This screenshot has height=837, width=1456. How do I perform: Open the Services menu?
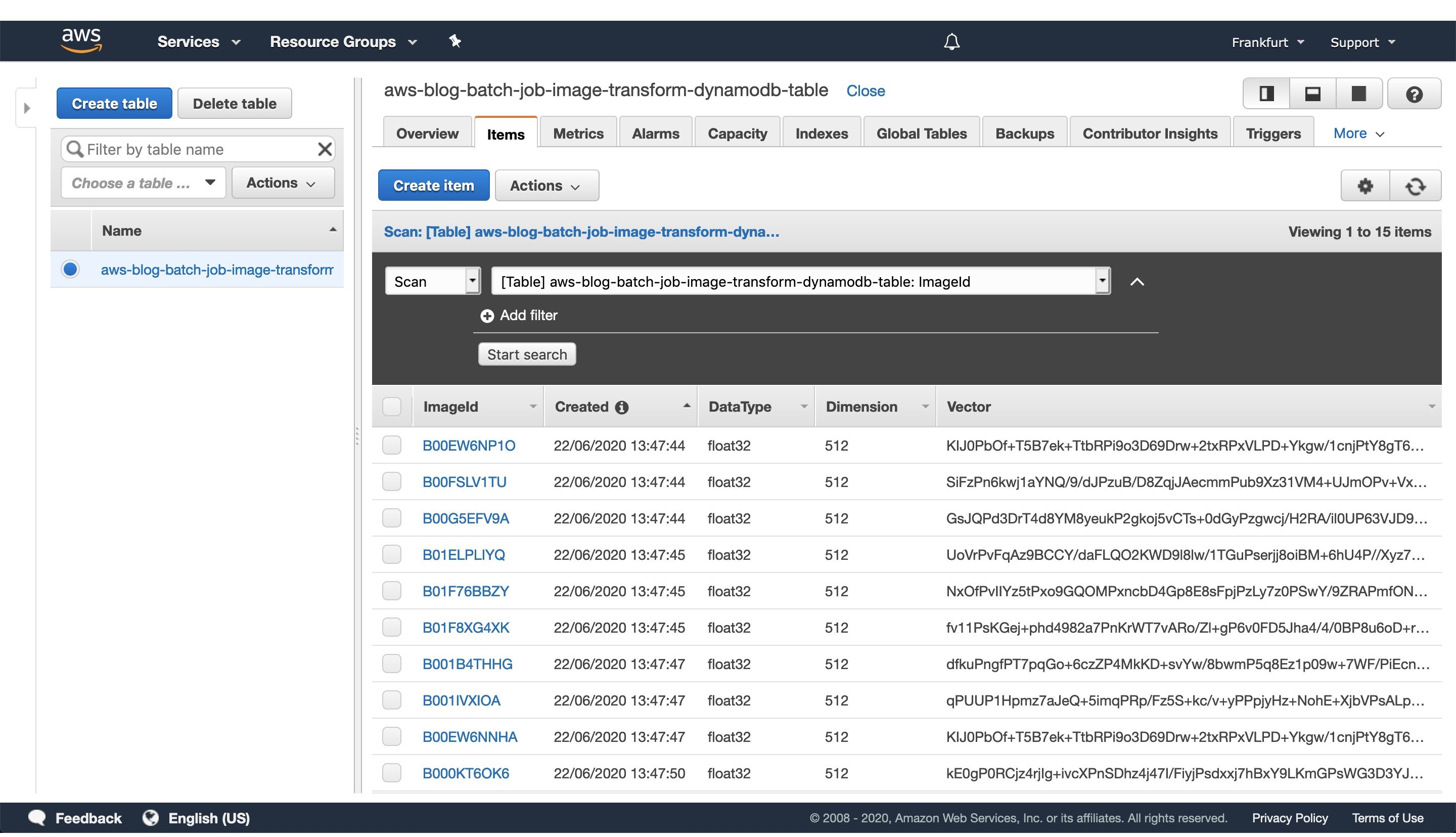pos(199,42)
